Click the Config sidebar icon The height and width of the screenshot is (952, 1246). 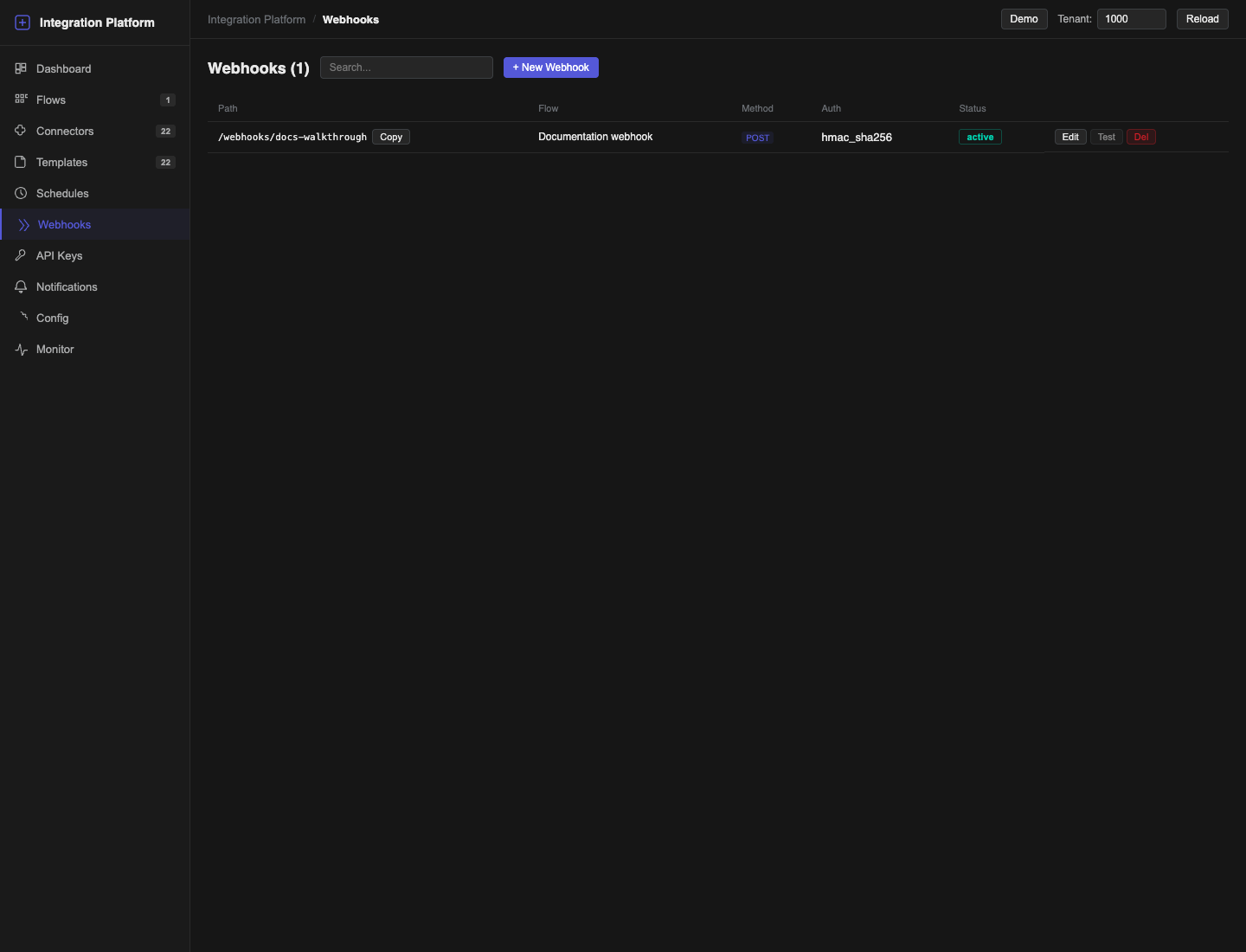click(x=23, y=317)
